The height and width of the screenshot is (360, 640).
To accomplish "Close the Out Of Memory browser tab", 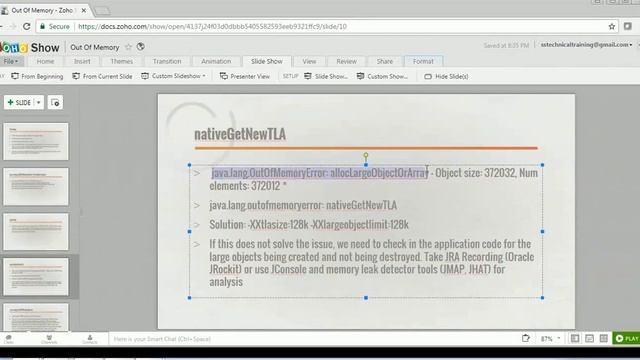I will click(x=84, y=10).
